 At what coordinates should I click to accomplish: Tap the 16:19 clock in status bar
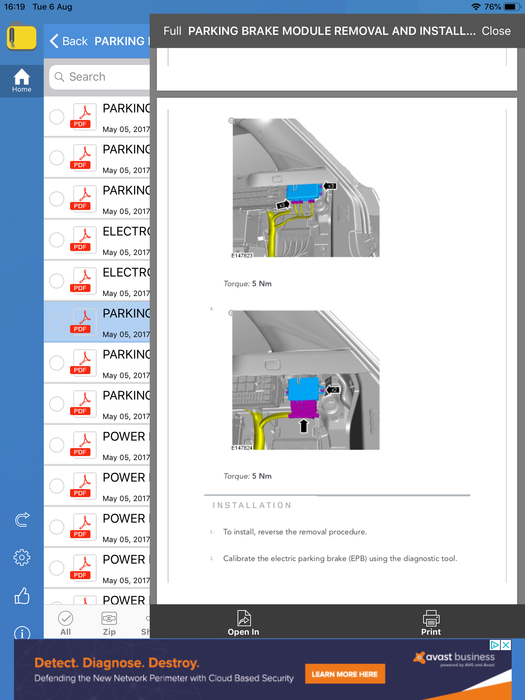coord(14,7)
